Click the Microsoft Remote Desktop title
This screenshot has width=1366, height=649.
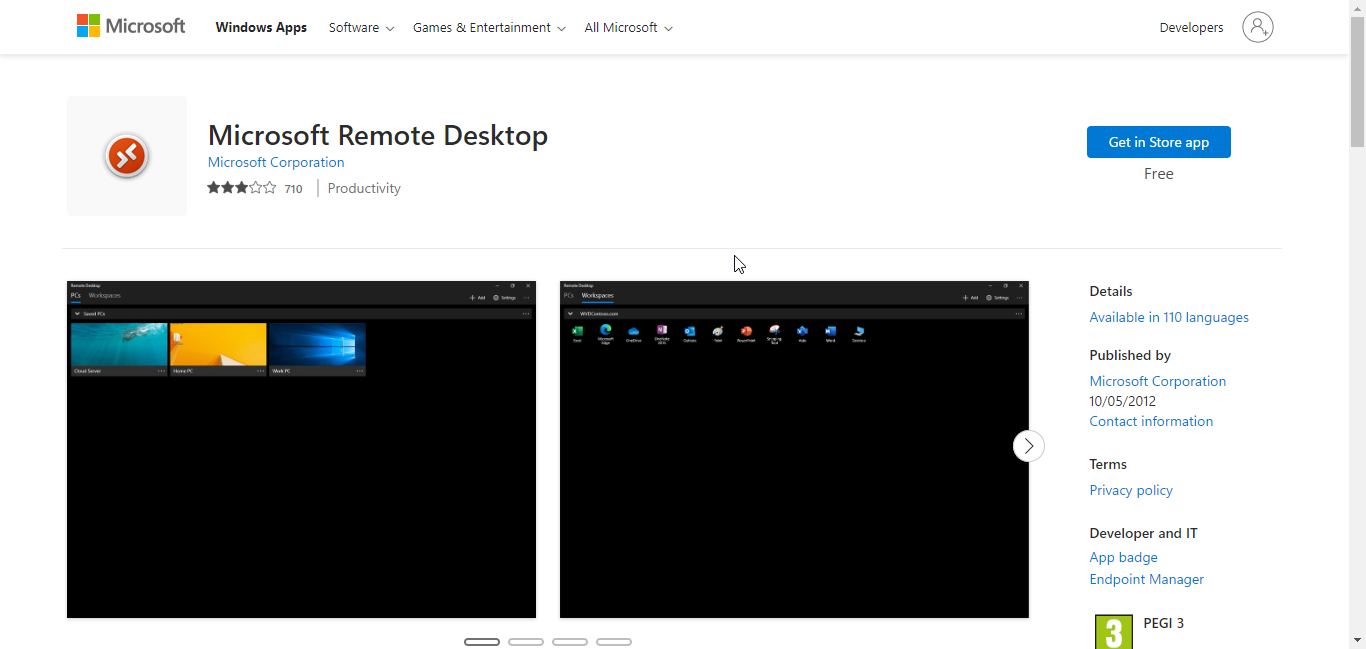[x=378, y=135]
